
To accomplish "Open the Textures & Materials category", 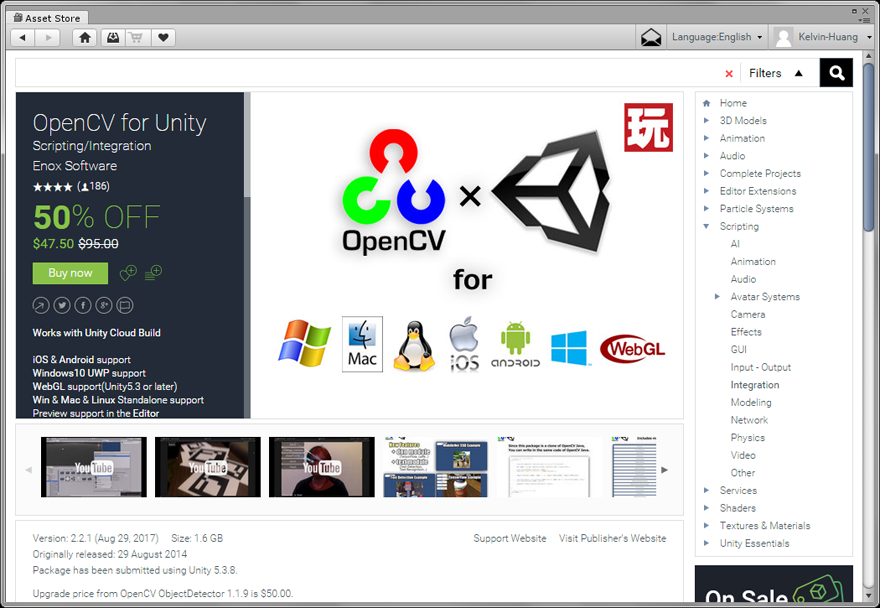I will [x=765, y=526].
